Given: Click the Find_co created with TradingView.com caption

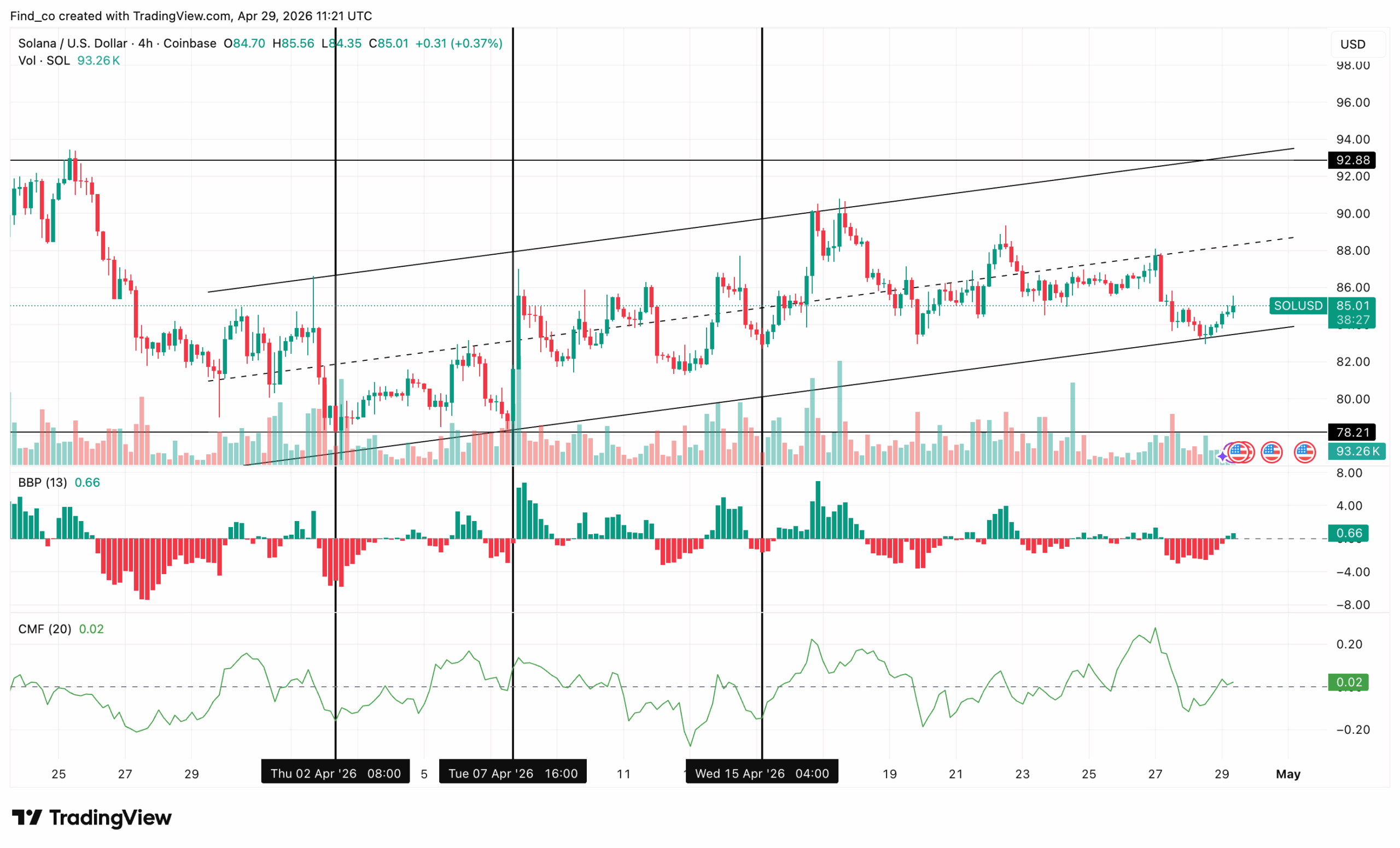Looking at the screenshot, I should [x=191, y=16].
